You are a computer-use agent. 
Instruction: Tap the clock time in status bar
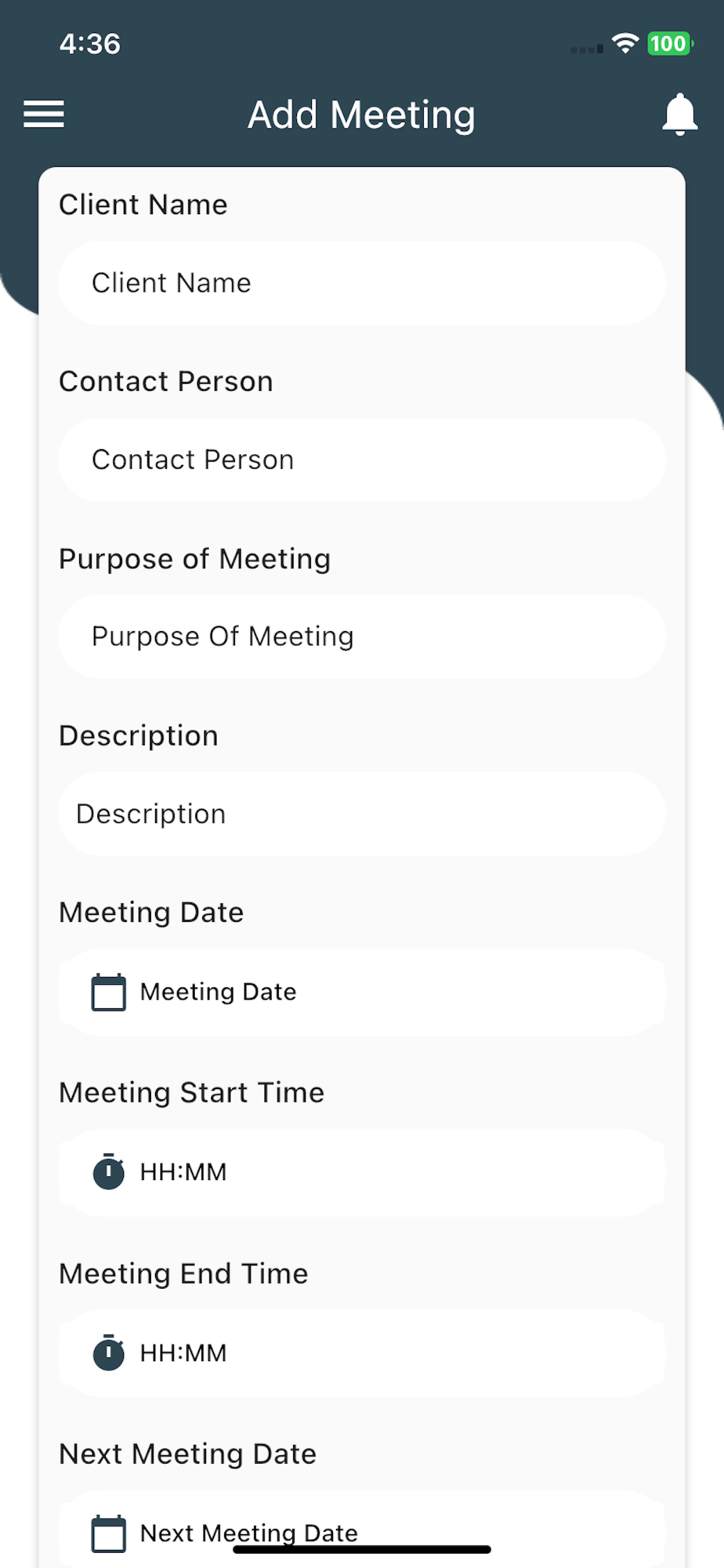[90, 44]
